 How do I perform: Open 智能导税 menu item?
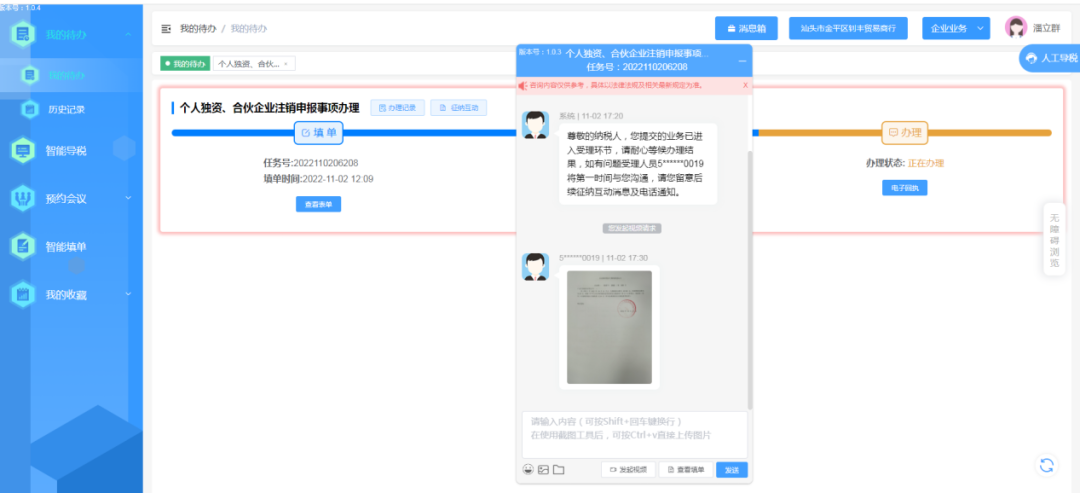pyautogui.click(x=66, y=151)
